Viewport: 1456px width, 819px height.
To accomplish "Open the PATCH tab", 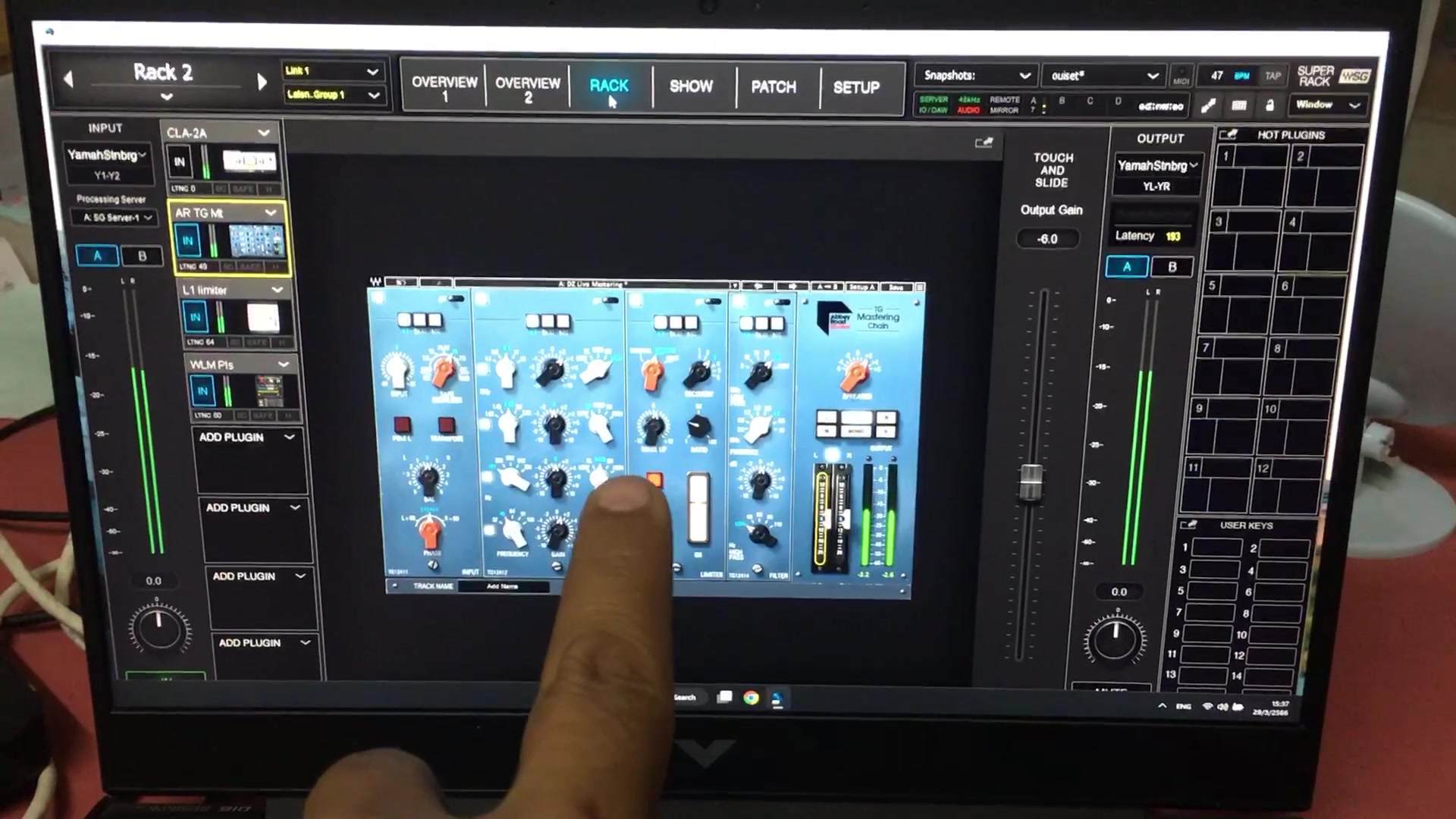I will pyautogui.click(x=773, y=87).
